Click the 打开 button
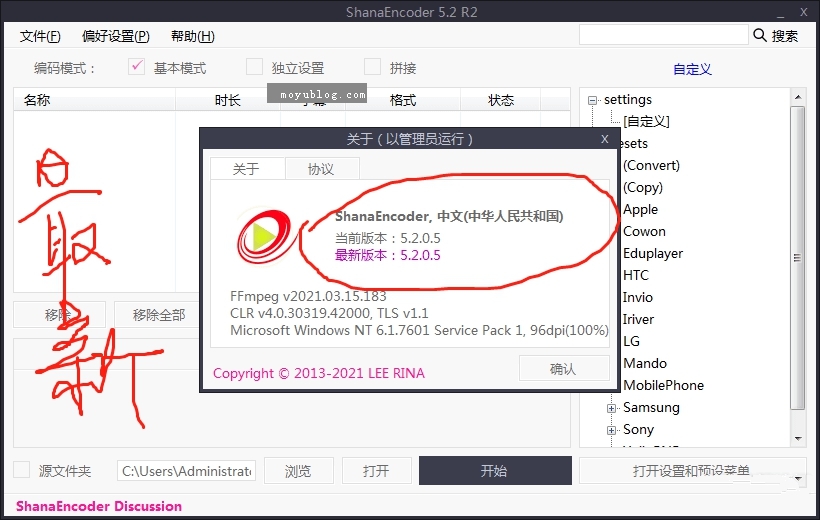This screenshot has width=820, height=520. pos(377,470)
